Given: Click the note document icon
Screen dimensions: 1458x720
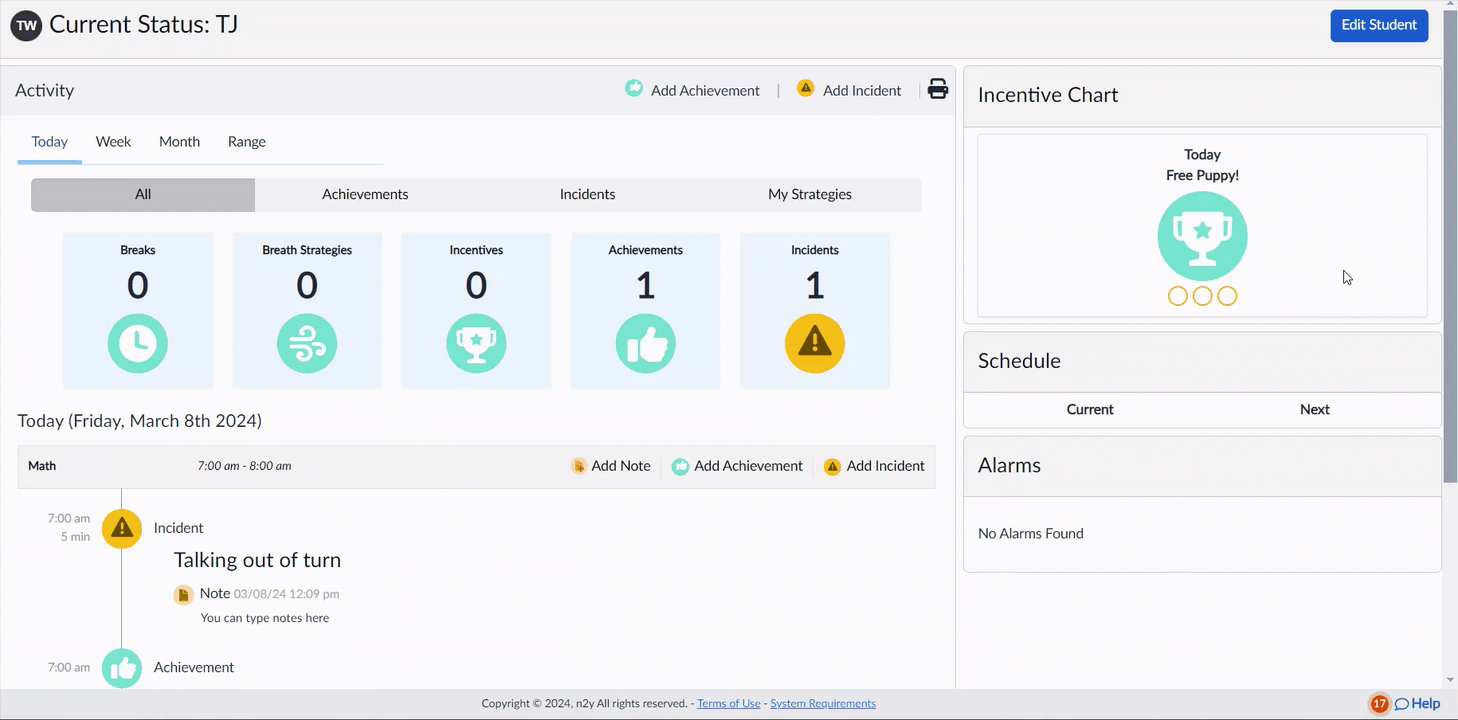Looking at the screenshot, I should pos(183,595).
